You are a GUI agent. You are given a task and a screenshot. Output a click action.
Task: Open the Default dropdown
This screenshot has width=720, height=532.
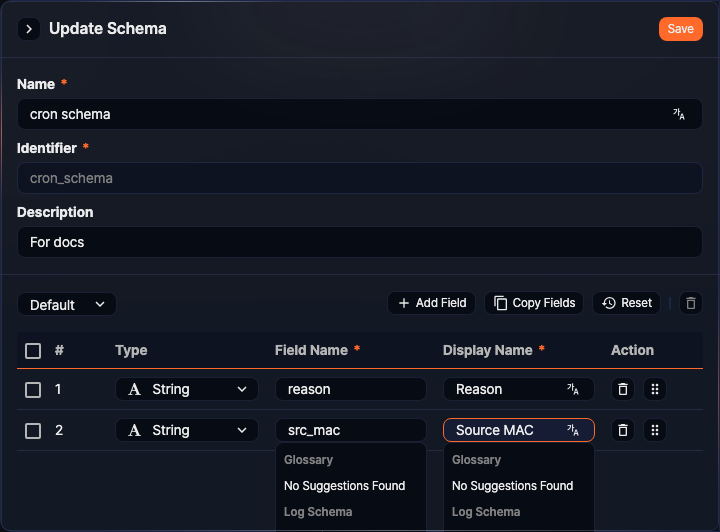tap(67, 304)
